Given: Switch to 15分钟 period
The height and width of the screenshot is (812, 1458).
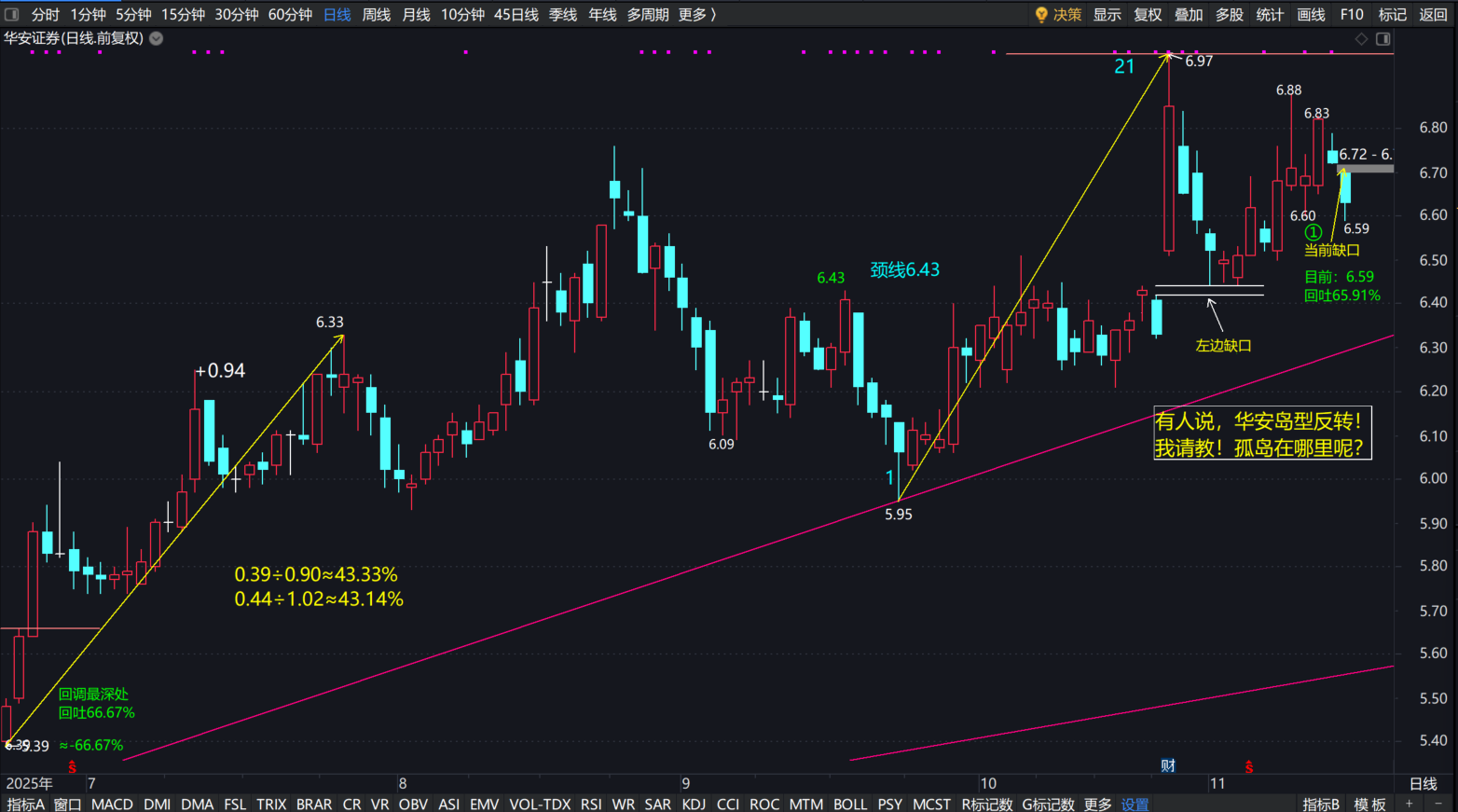Looking at the screenshot, I should coord(183,14).
